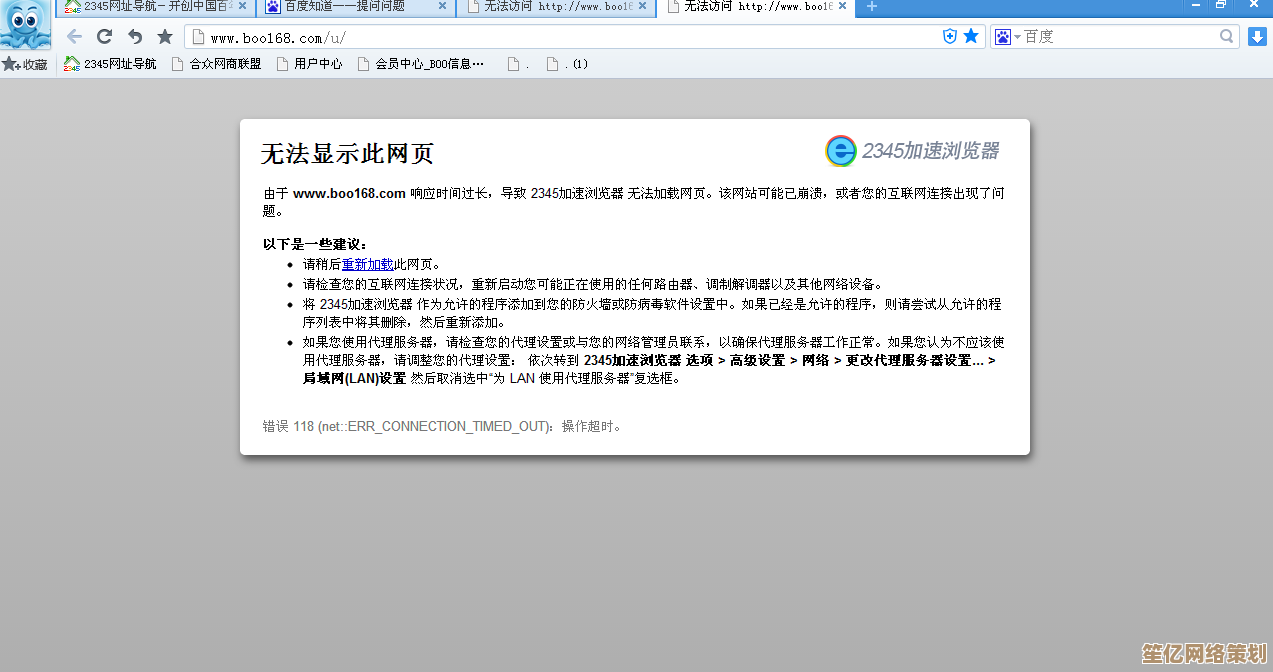Click the 收藏 add favorites star button
The image size is (1273, 672).
[x=26, y=64]
